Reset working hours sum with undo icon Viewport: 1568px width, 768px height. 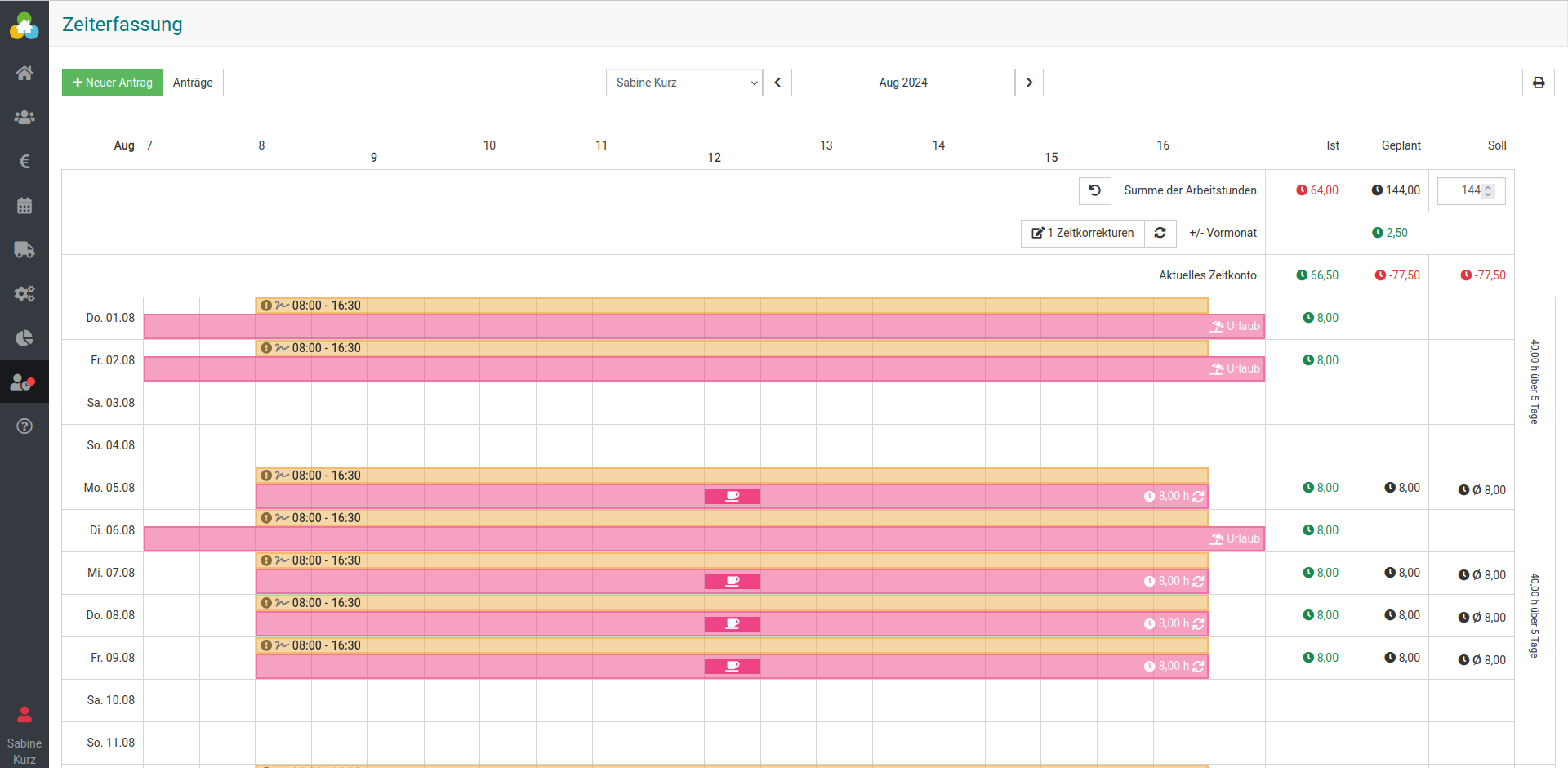(x=1094, y=190)
